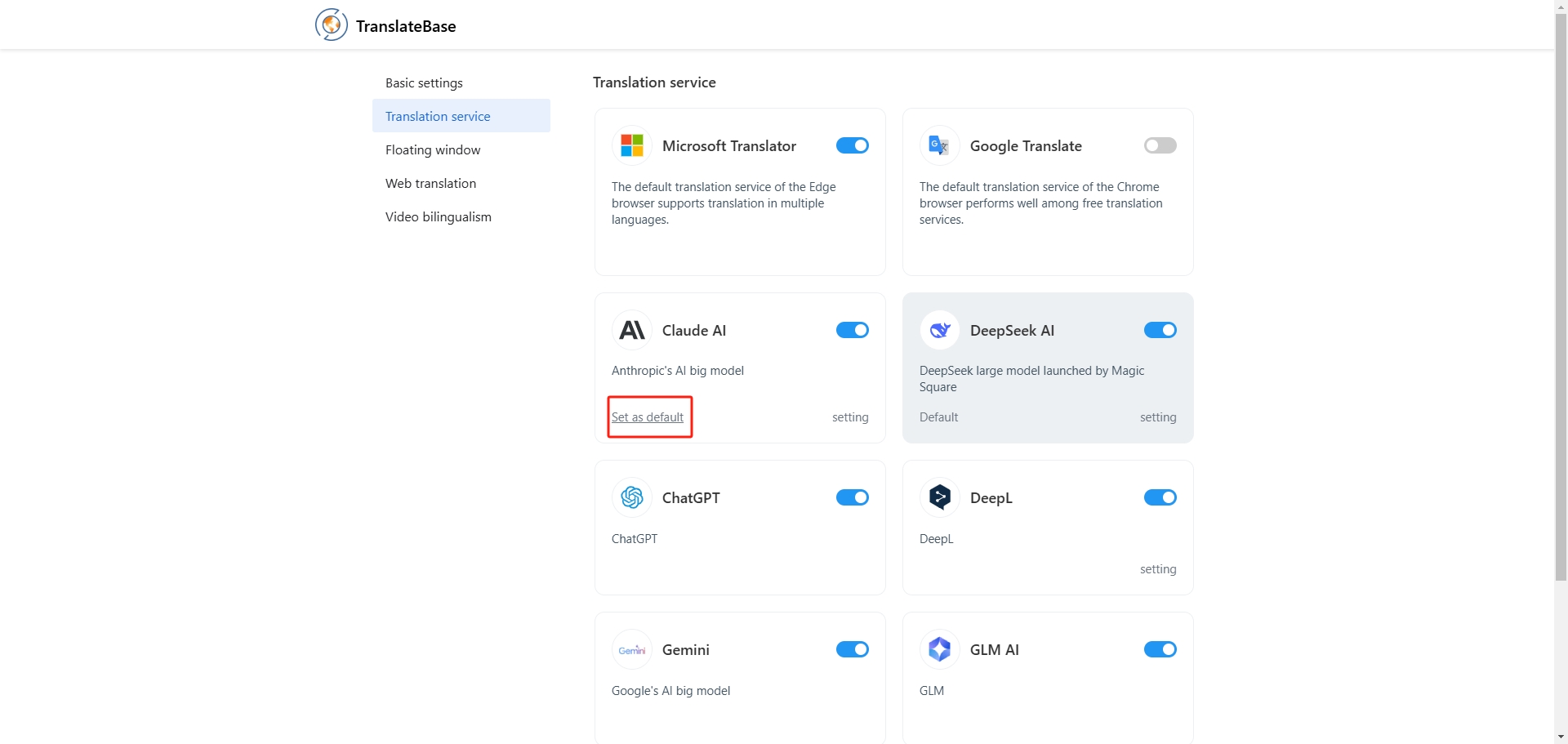Set Claude AI as default service
Viewport: 1568px width, 744px height.
pyautogui.click(x=648, y=417)
